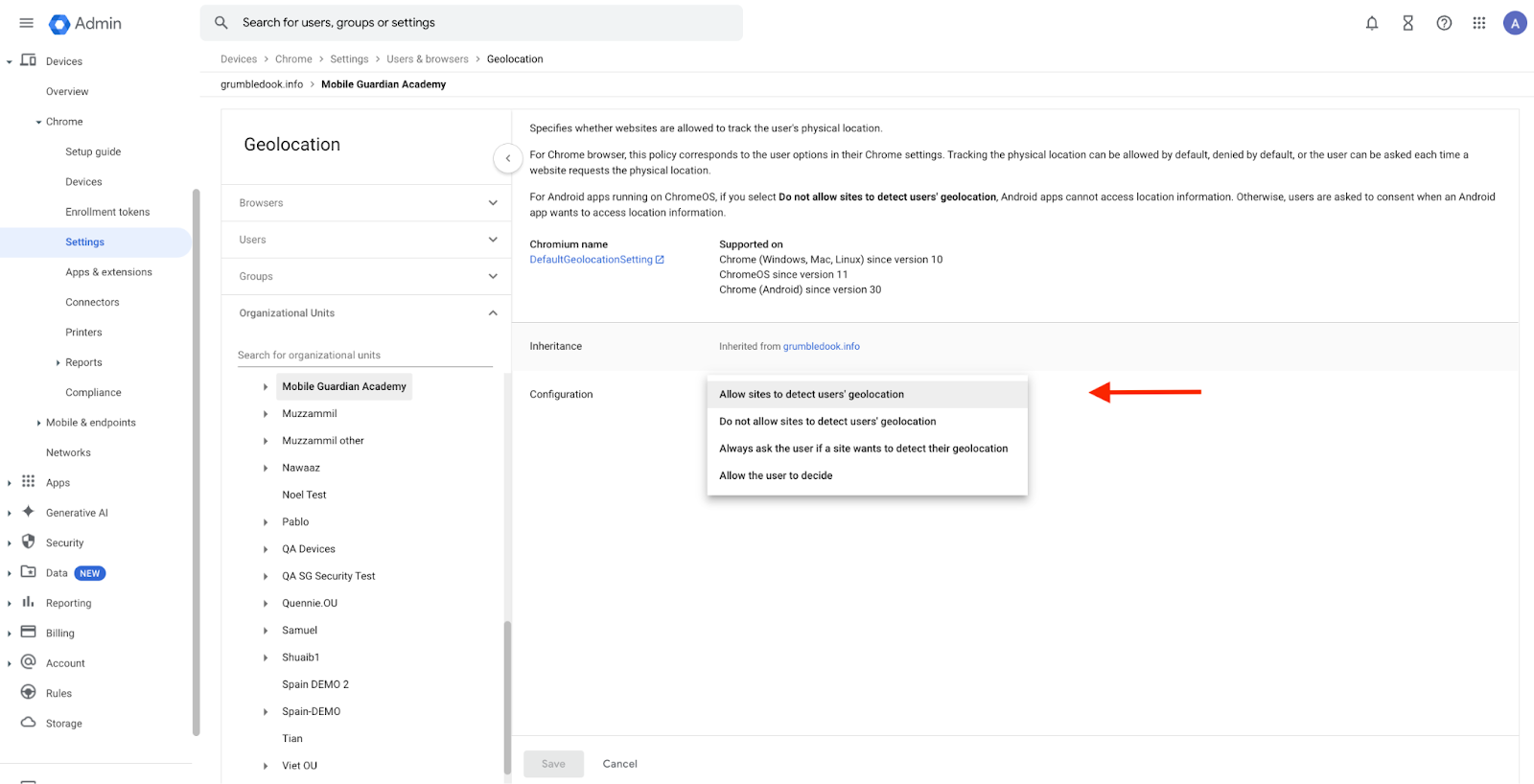Click external link icon beside DefaultGeolocationSetting
Image resolution: width=1534 pixels, height=784 pixels.
tap(660, 260)
